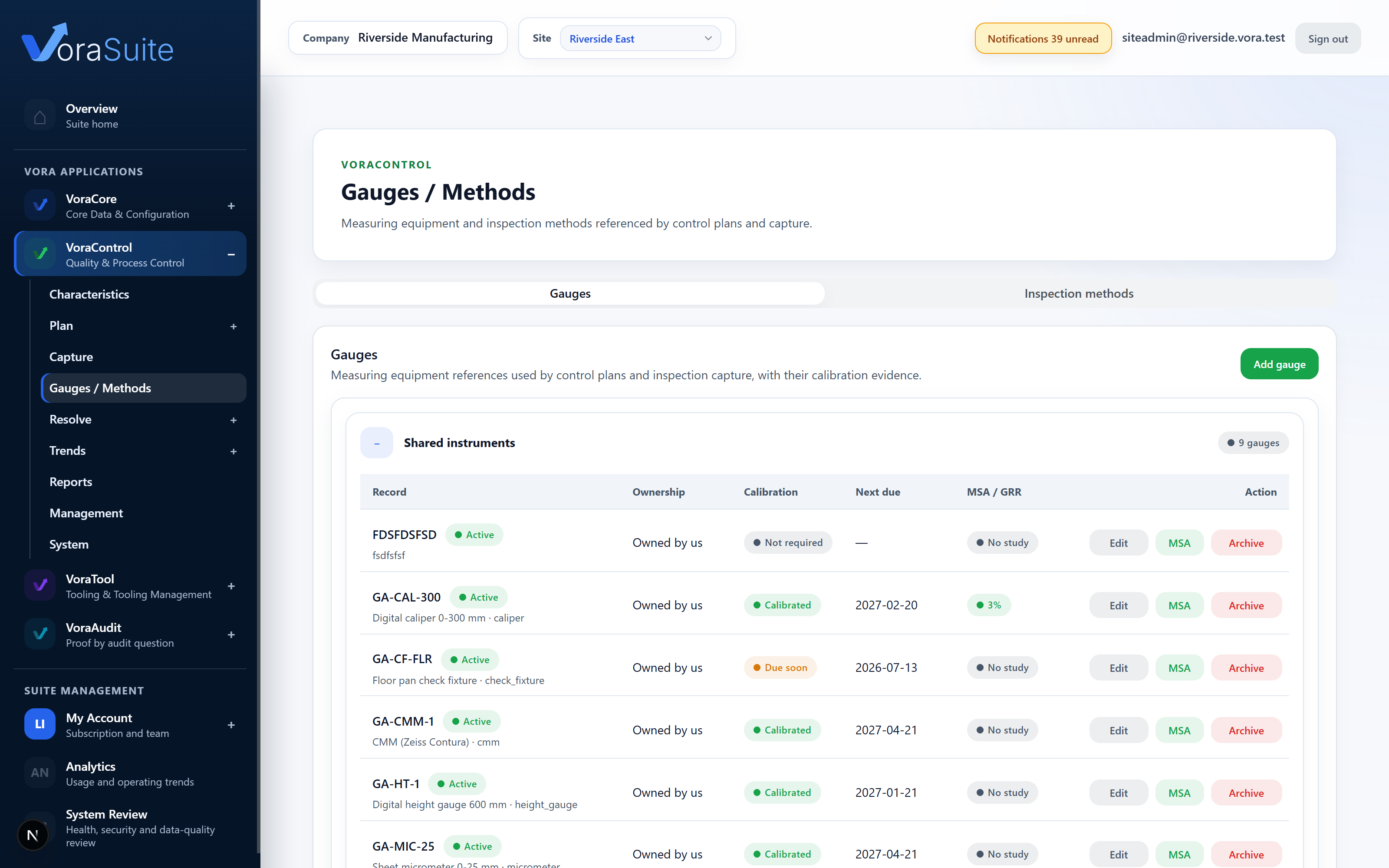The height and width of the screenshot is (868, 1389).
Task: Expand the VoraCore section
Action: pos(231,206)
